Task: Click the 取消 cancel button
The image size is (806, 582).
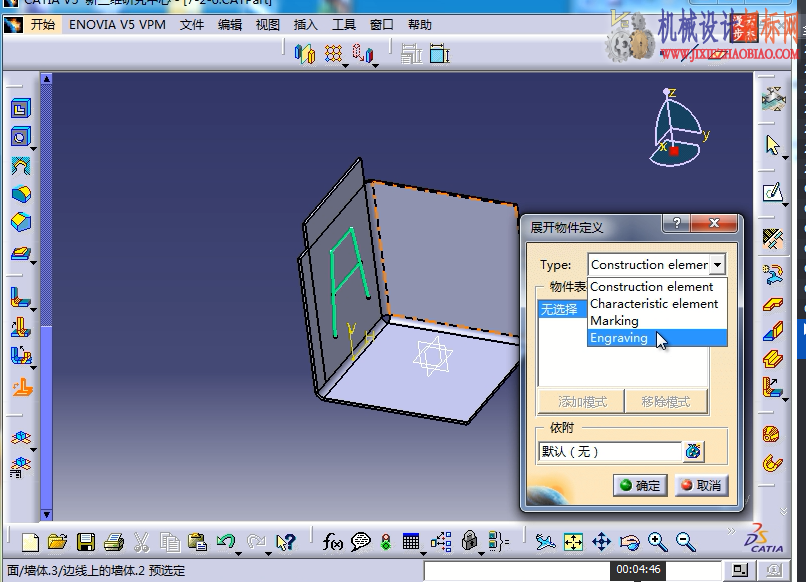Action: 701,485
